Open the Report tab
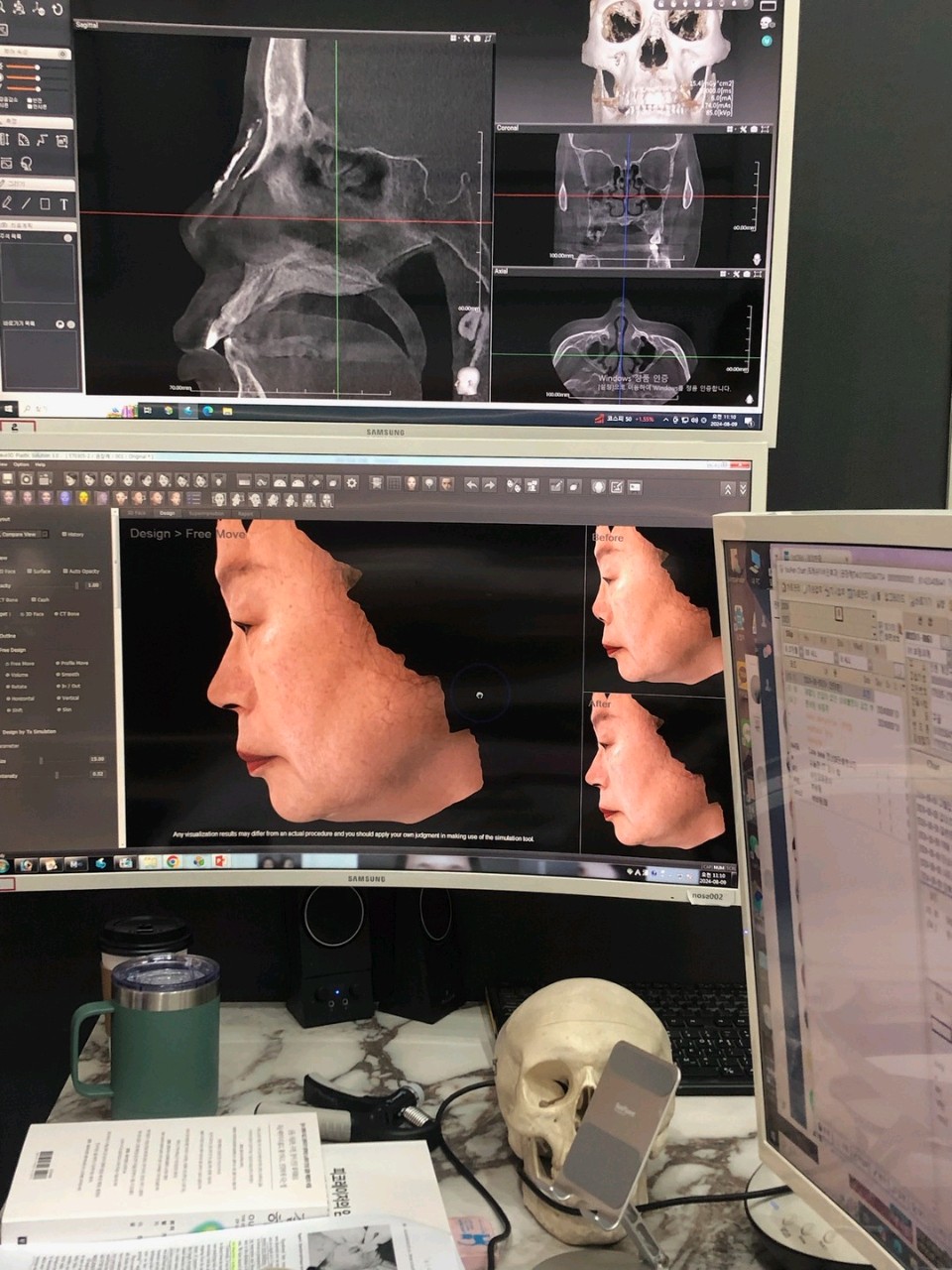Image resolution: width=952 pixels, height=1270 pixels. coord(244,513)
